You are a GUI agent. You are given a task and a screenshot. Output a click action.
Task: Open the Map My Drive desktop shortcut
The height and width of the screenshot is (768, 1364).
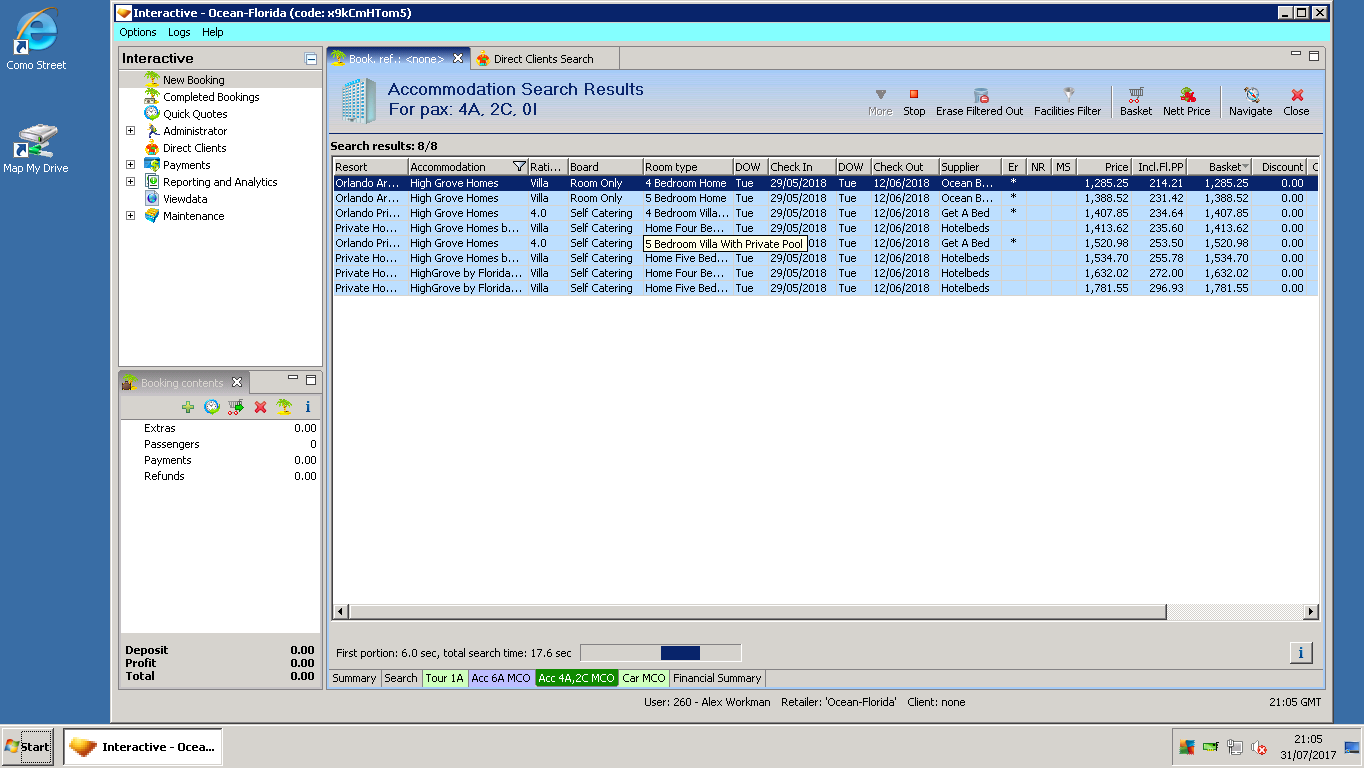click(36, 148)
